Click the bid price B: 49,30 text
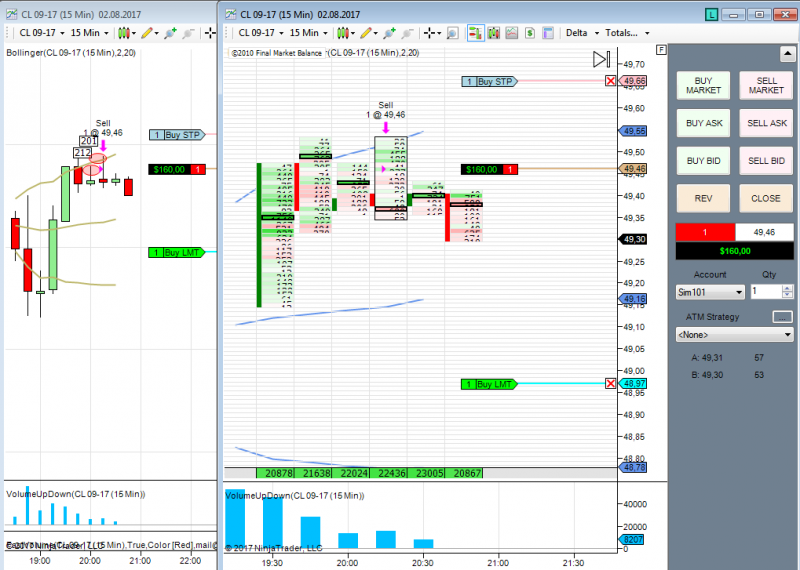The height and width of the screenshot is (570, 800). point(707,375)
